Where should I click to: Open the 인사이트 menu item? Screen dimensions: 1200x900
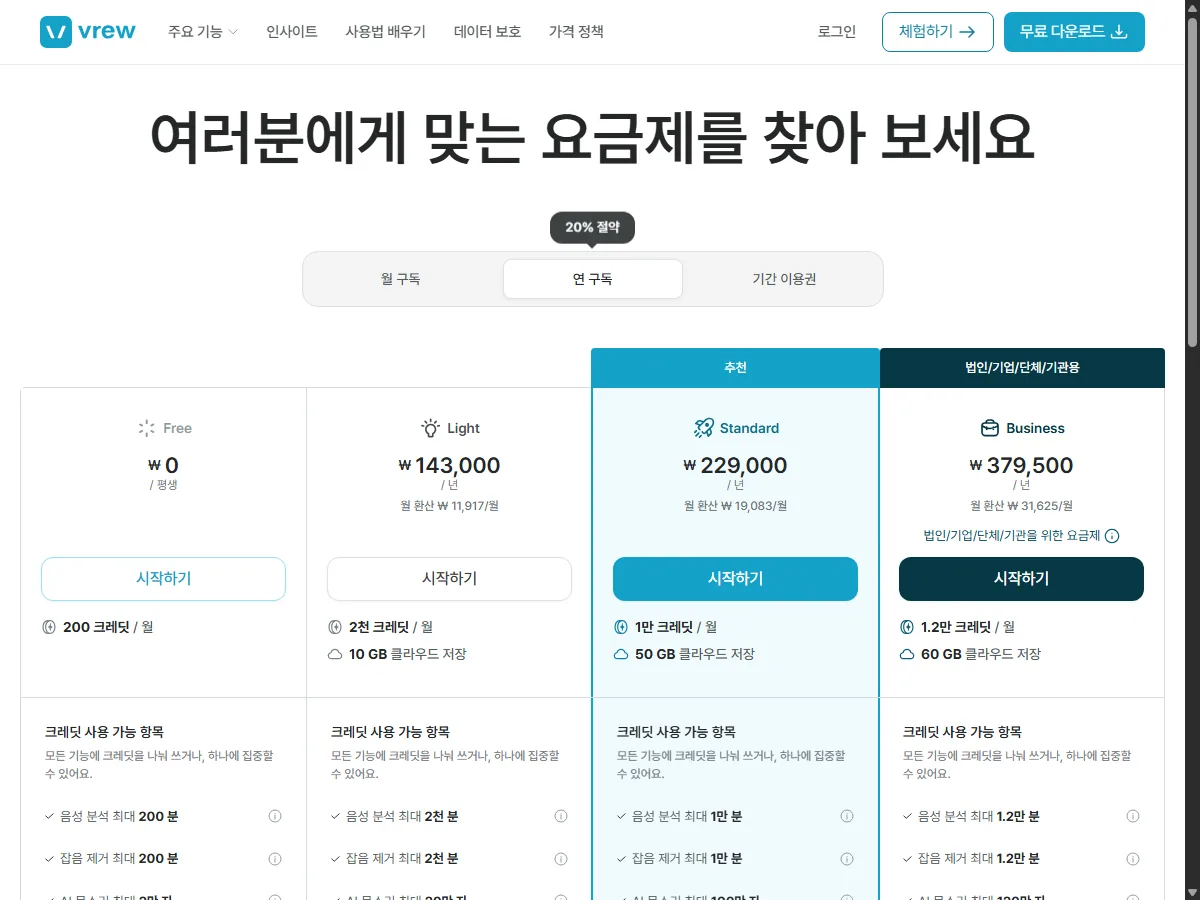(x=292, y=32)
